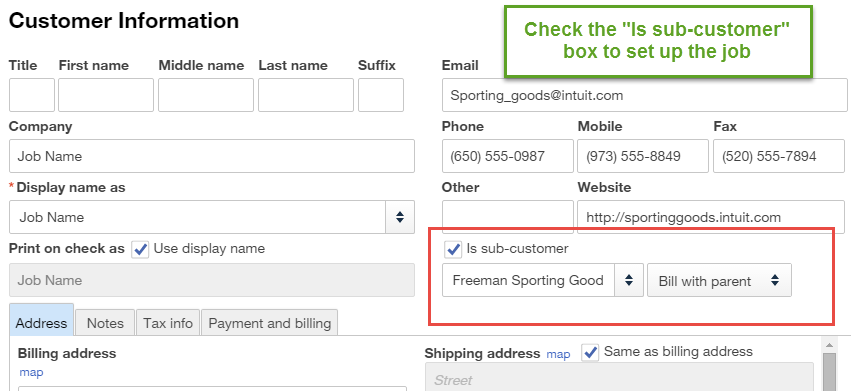Switch to the Notes tab

point(105,323)
